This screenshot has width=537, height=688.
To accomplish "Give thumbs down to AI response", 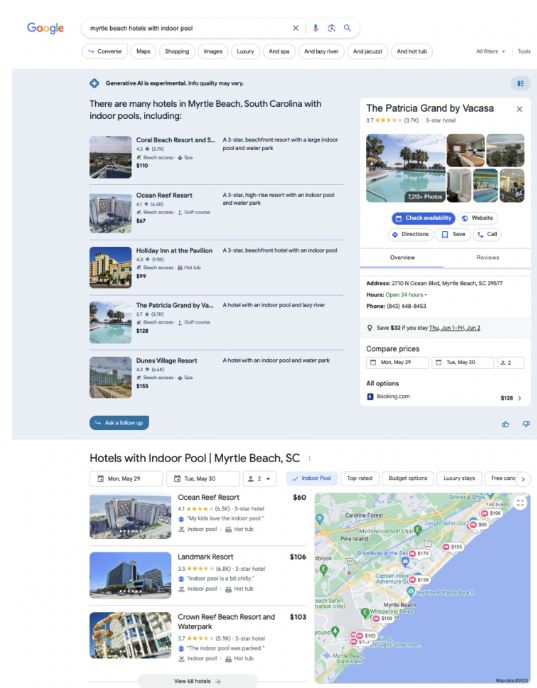I will tap(526, 424).
